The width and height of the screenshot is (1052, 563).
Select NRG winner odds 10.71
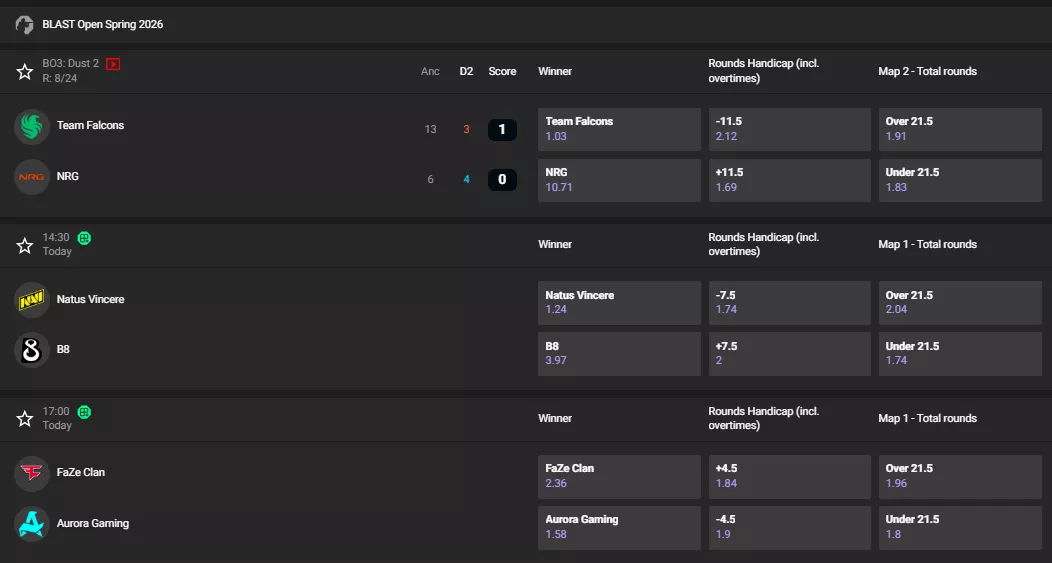click(619, 180)
